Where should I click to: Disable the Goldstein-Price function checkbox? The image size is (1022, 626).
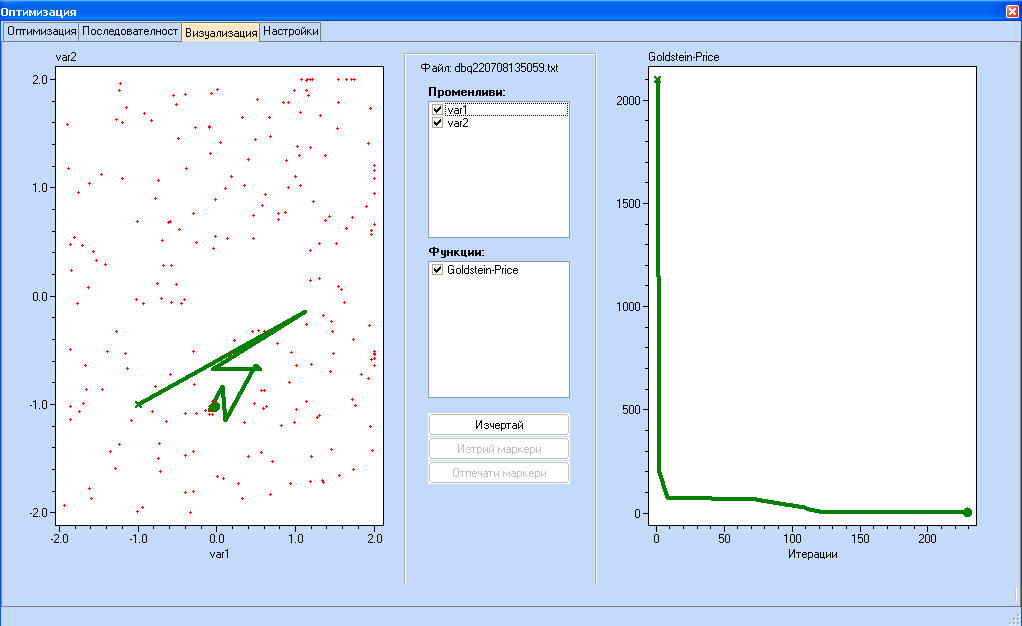point(437,270)
